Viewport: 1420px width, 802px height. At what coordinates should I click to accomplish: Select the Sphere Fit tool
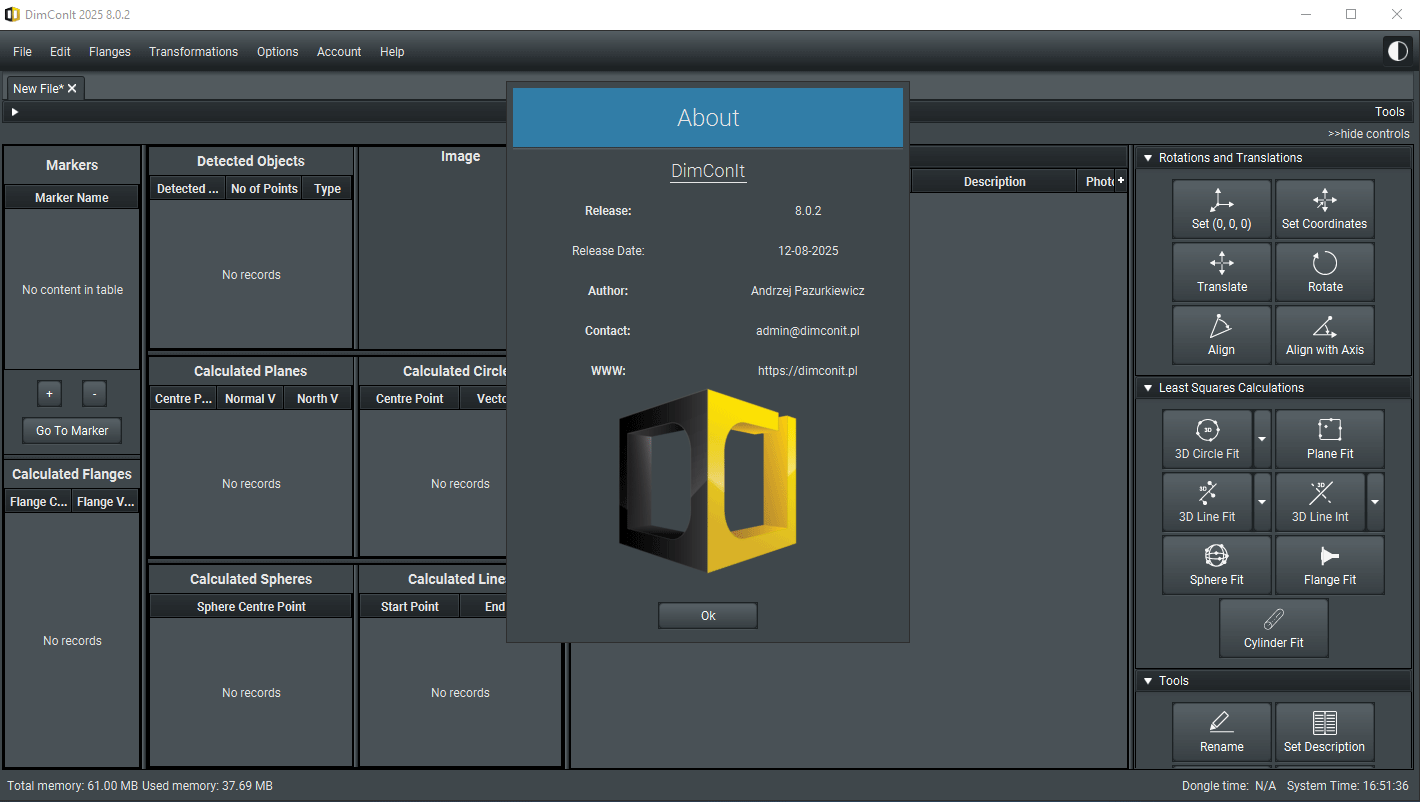tap(1216, 565)
